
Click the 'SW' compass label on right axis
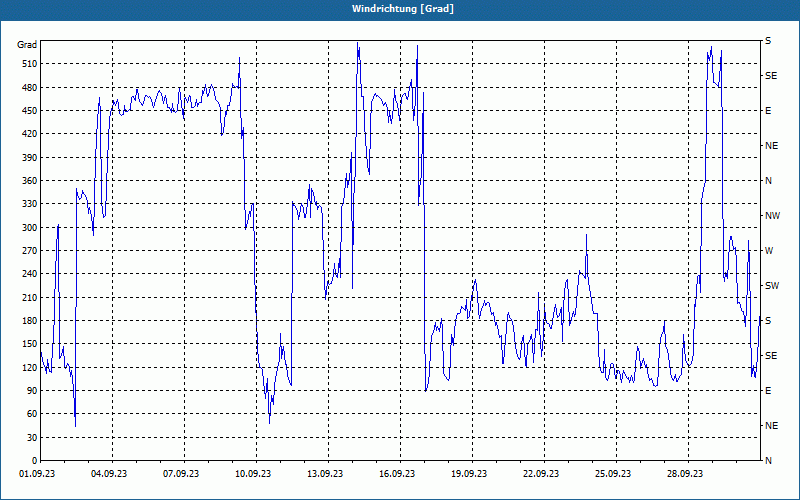click(x=772, y=286)
